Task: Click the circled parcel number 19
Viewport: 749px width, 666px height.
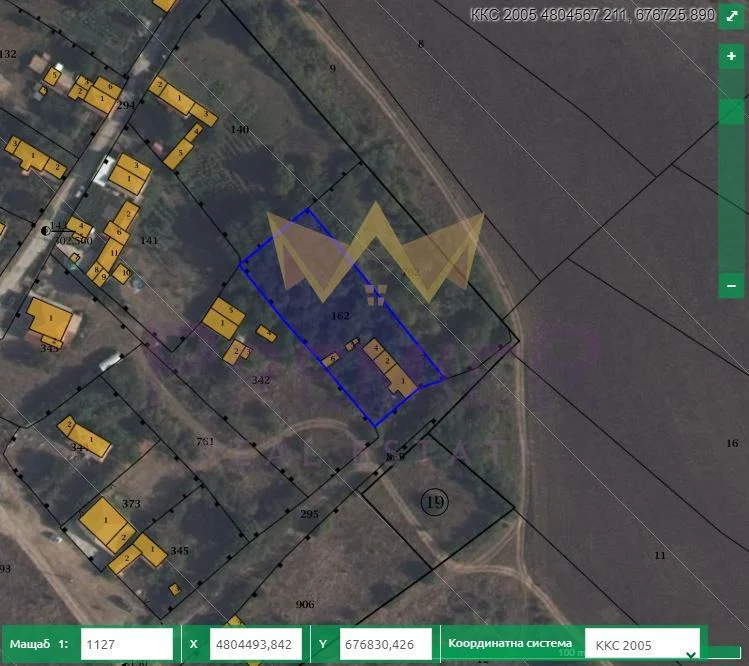Action: point(434,501)
